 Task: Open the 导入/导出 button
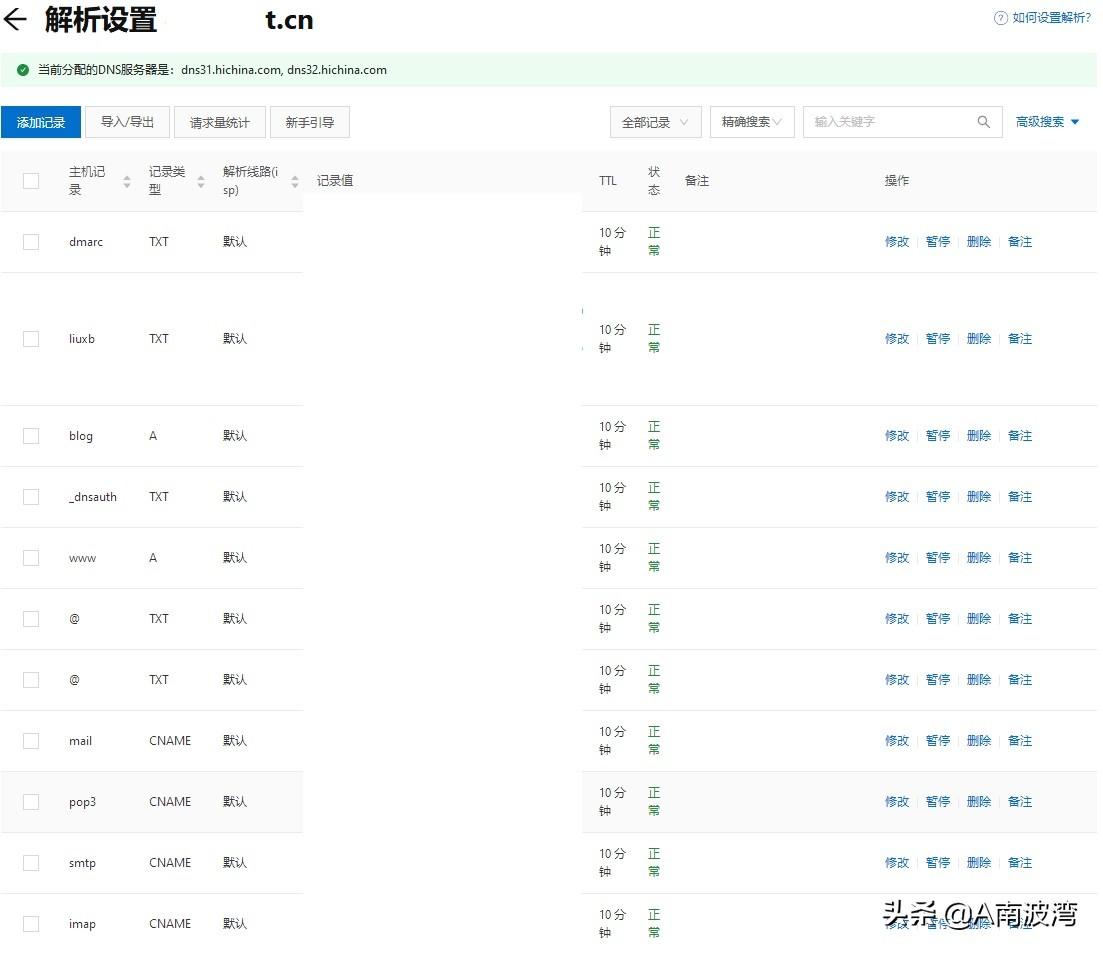click(x=127, y=122)
